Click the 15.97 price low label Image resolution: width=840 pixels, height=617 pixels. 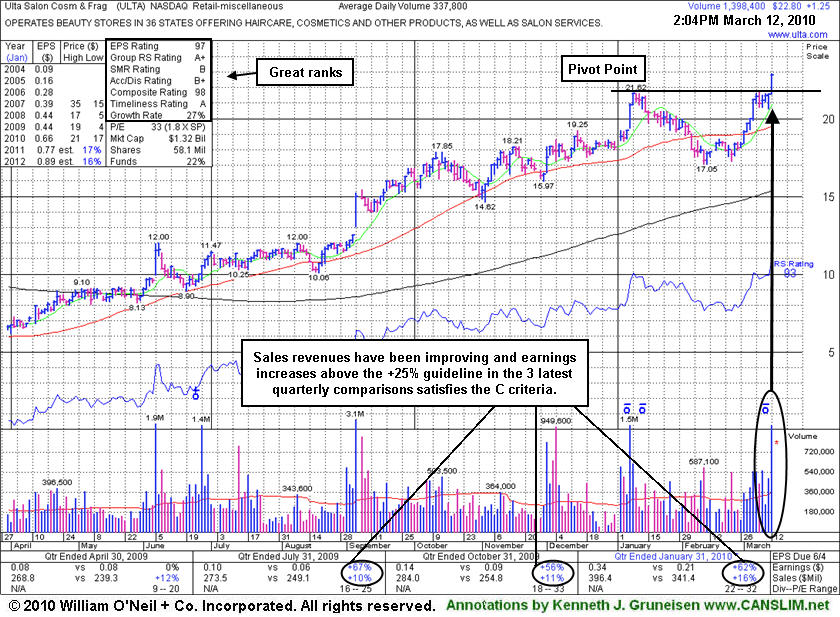coord(543,186)
